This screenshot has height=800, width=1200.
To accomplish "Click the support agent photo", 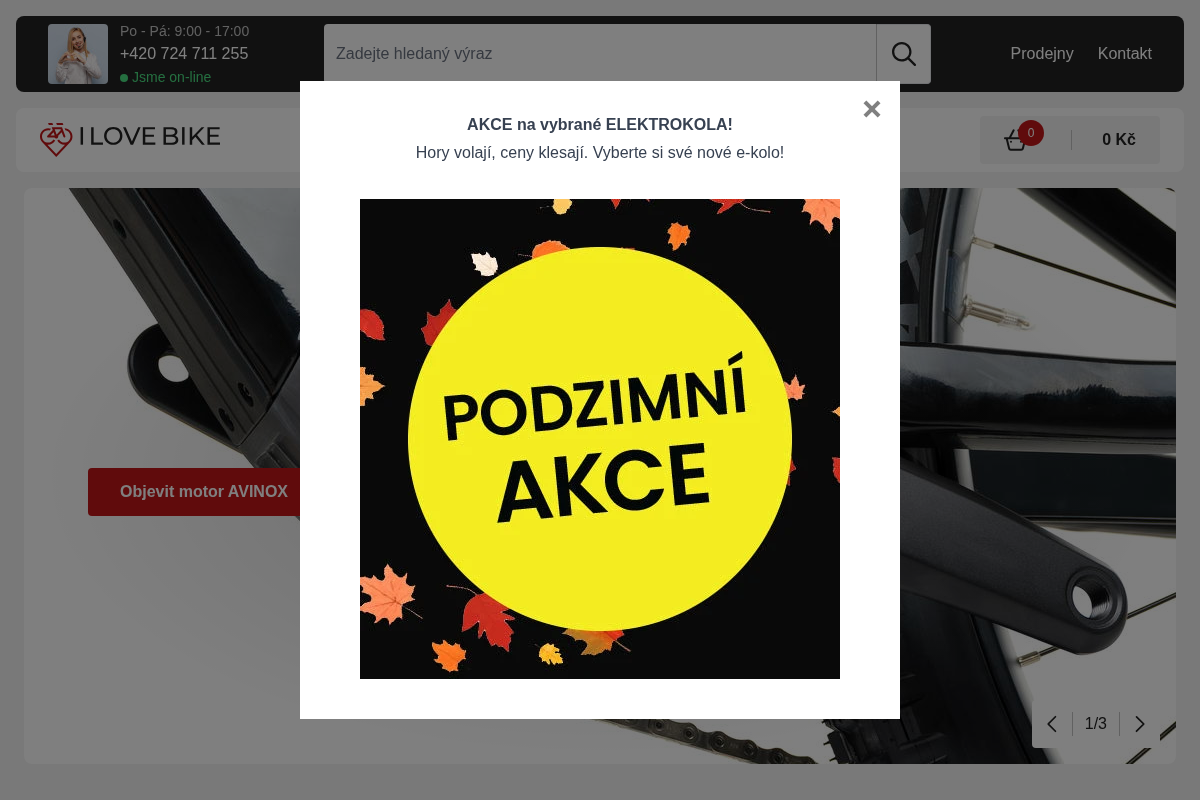I will [x=78, y=54].
